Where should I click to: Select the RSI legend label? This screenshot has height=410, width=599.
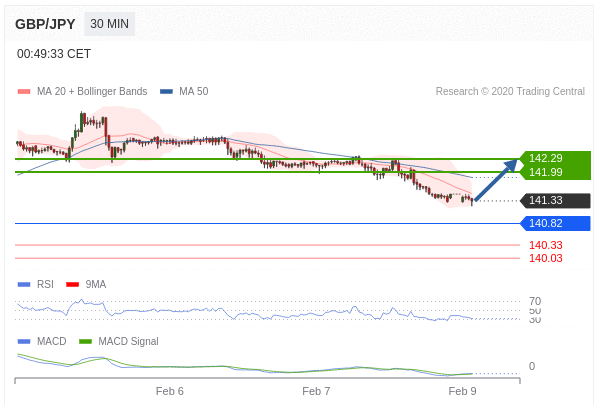45,284
